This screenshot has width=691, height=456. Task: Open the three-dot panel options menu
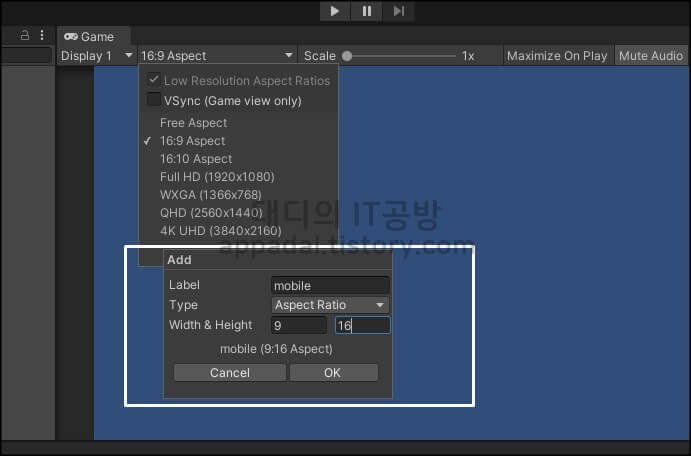(42, 35)
